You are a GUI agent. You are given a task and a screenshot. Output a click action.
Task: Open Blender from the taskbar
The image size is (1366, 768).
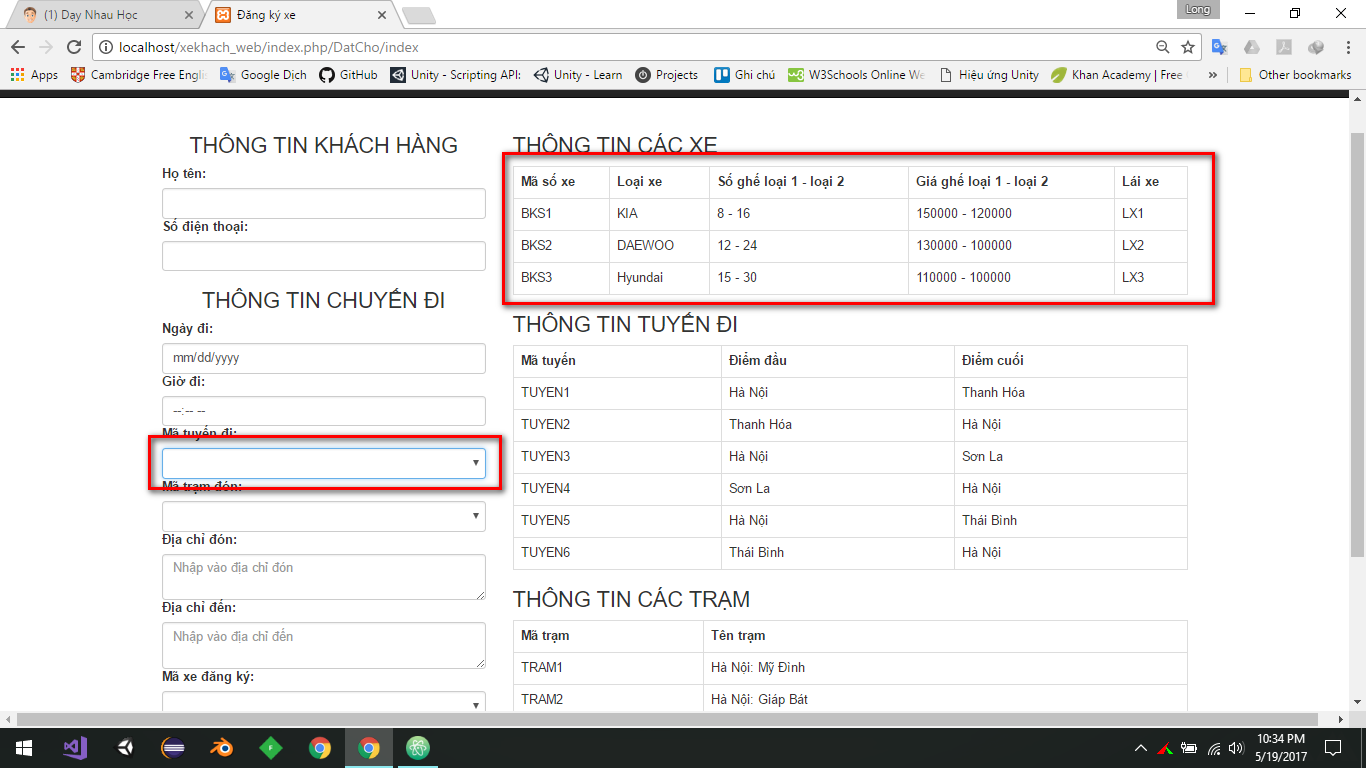point(222,747)
